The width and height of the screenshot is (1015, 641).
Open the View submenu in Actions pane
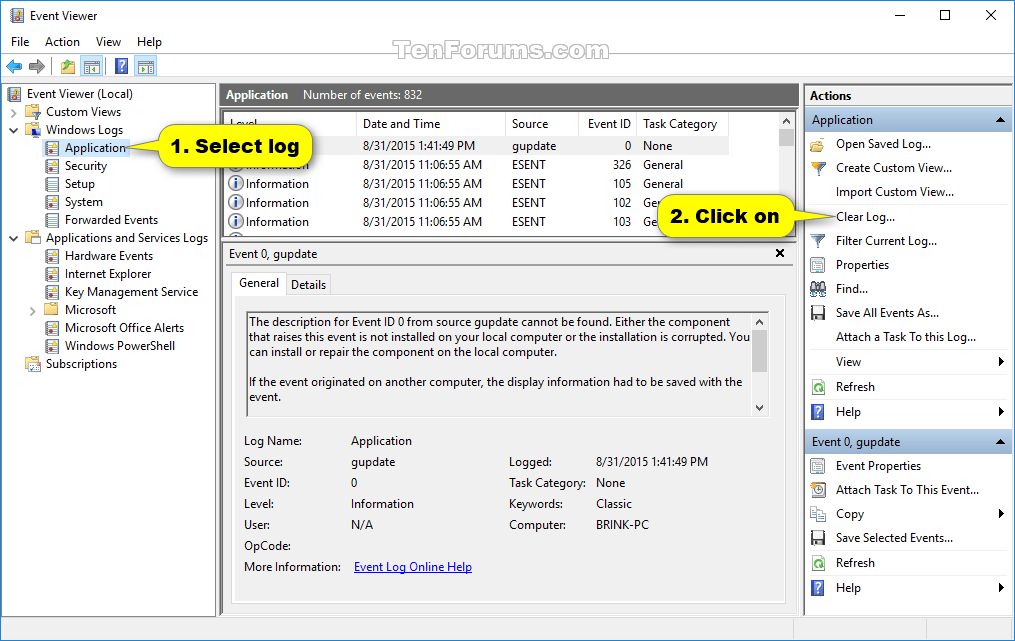click(x=849, y=361)
